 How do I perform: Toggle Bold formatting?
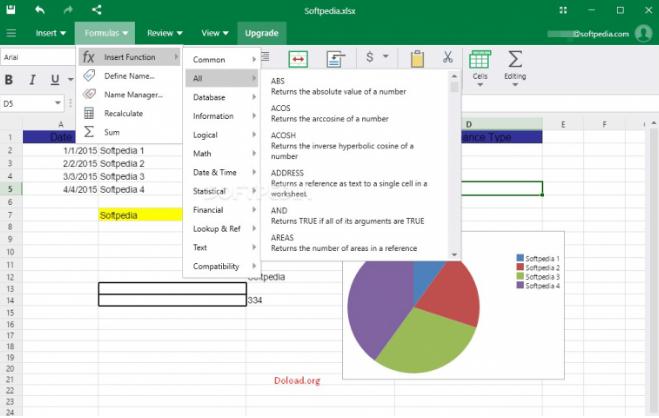tap(9, 79)
